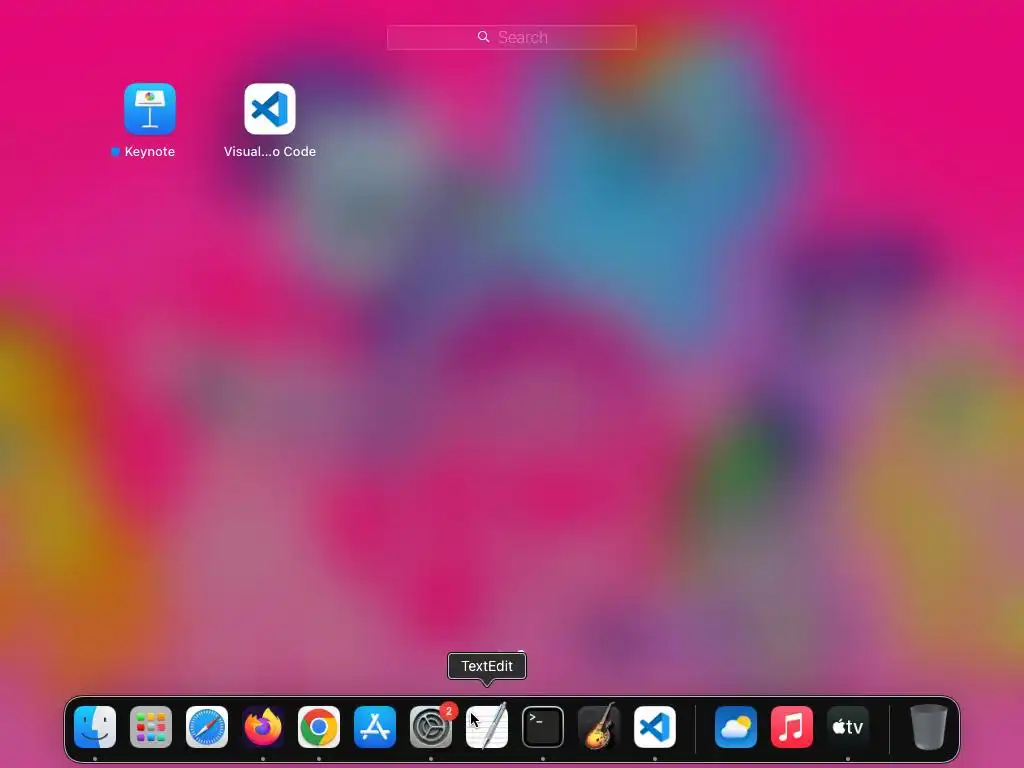Launch Visual Studio Code from Launchpad grid
Image resolution: width=1024 pixels, height=768 pixels.
270,108
